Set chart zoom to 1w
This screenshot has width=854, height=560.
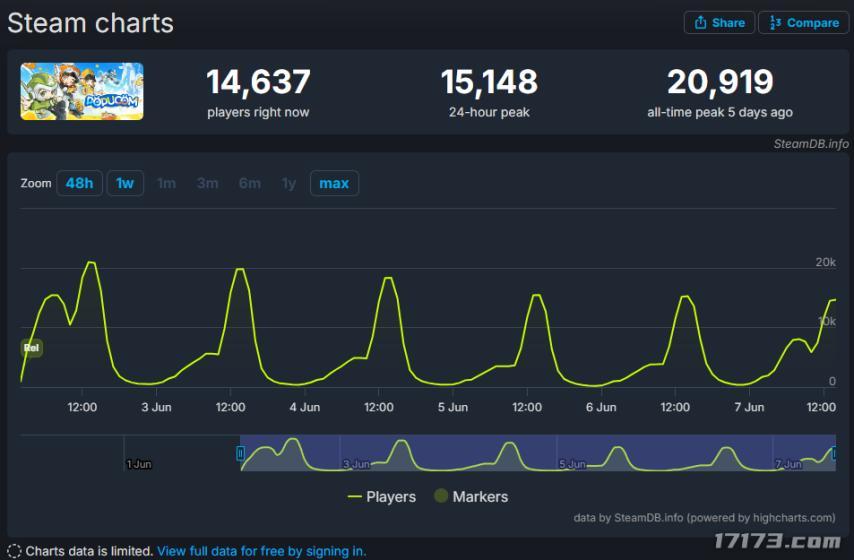point(125,183)
